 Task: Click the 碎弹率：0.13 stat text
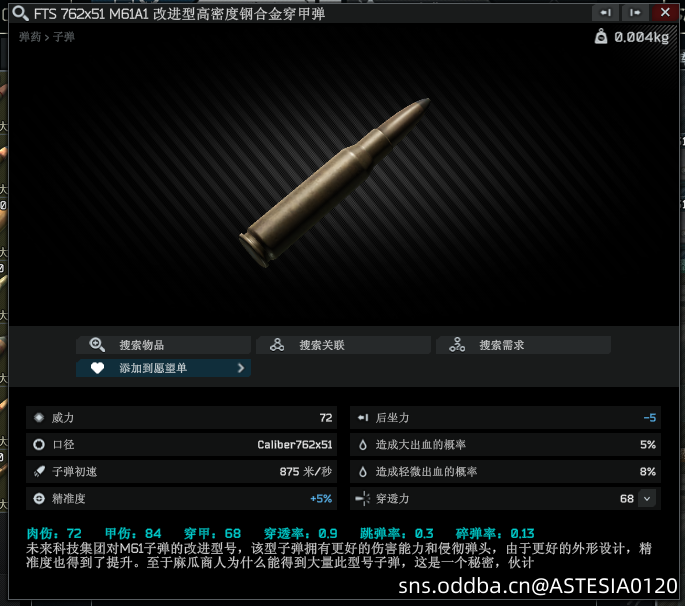495,533
